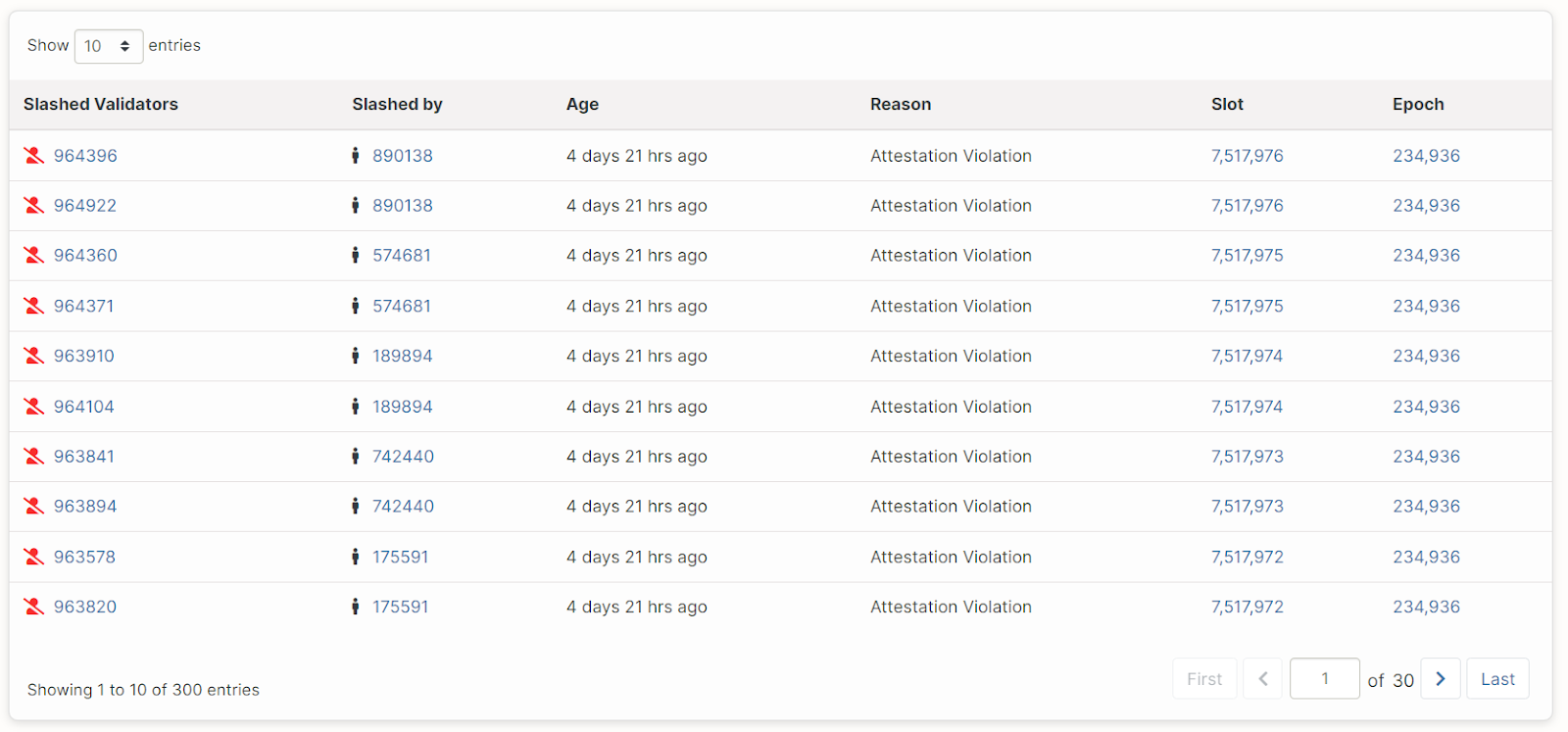The width and height of the screenshot is (1568, 732).
Task: Click the person icon beside slasher 890138 in the 964922 row
Action: (355, 206)
